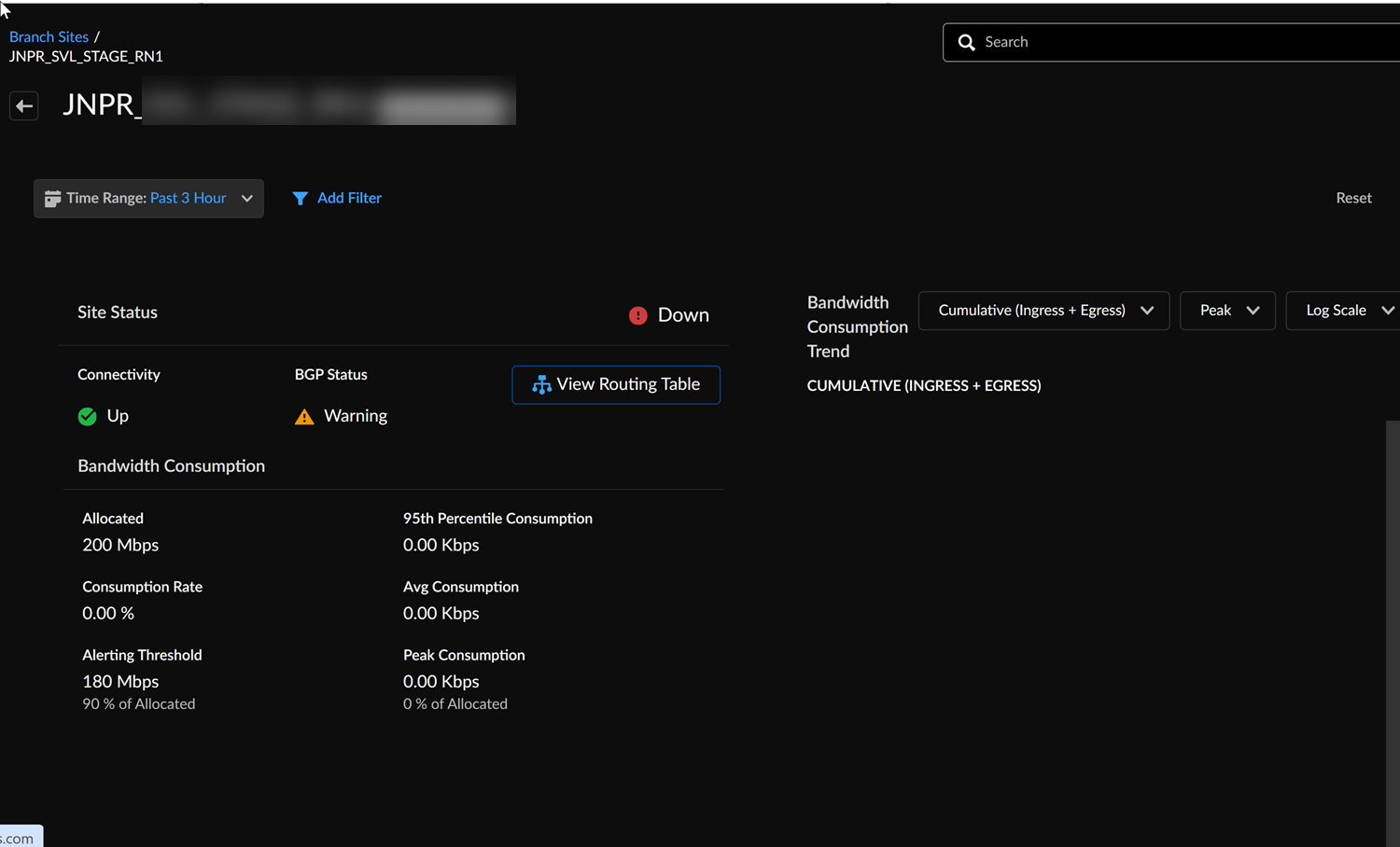Click the Add Filter link text
This screenshot has height=847, width=1400.
(x=349, y=198)
